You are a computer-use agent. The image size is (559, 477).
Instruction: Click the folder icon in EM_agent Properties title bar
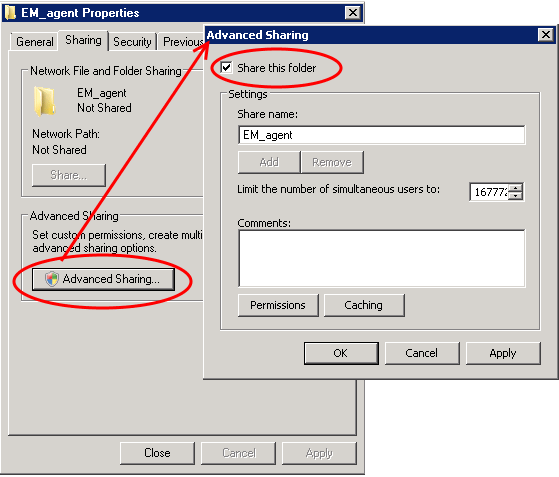pyautogui.click(x=11, y=13)
